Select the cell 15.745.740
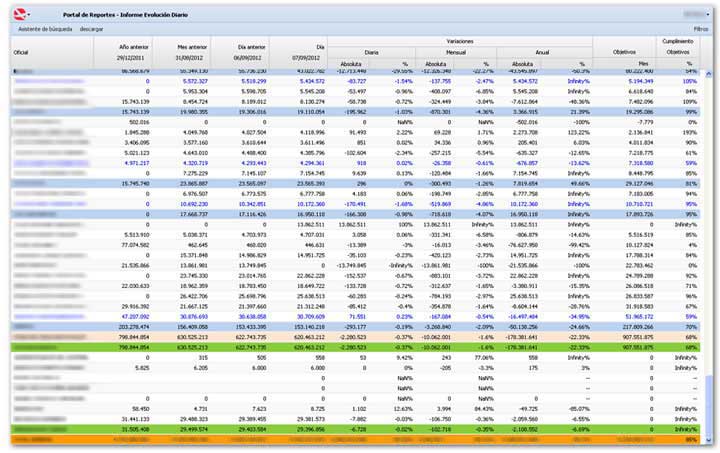Viewport: 720px width, 453px height. [x=135, y=184]
